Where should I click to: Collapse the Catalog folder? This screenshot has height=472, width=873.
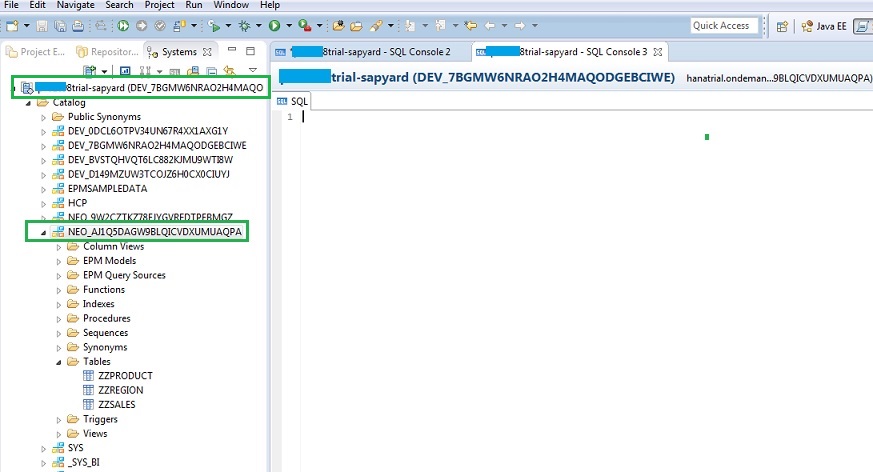28,103
